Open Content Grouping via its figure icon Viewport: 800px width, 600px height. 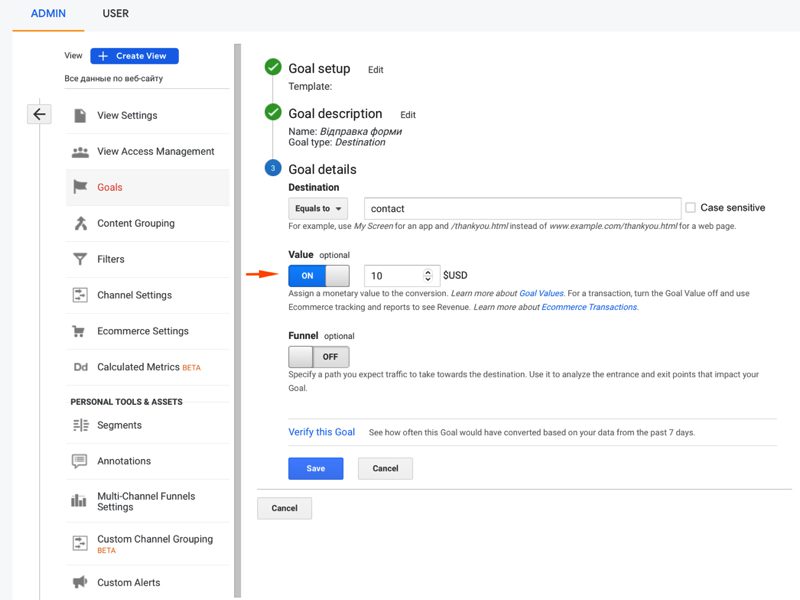(80, 223)
